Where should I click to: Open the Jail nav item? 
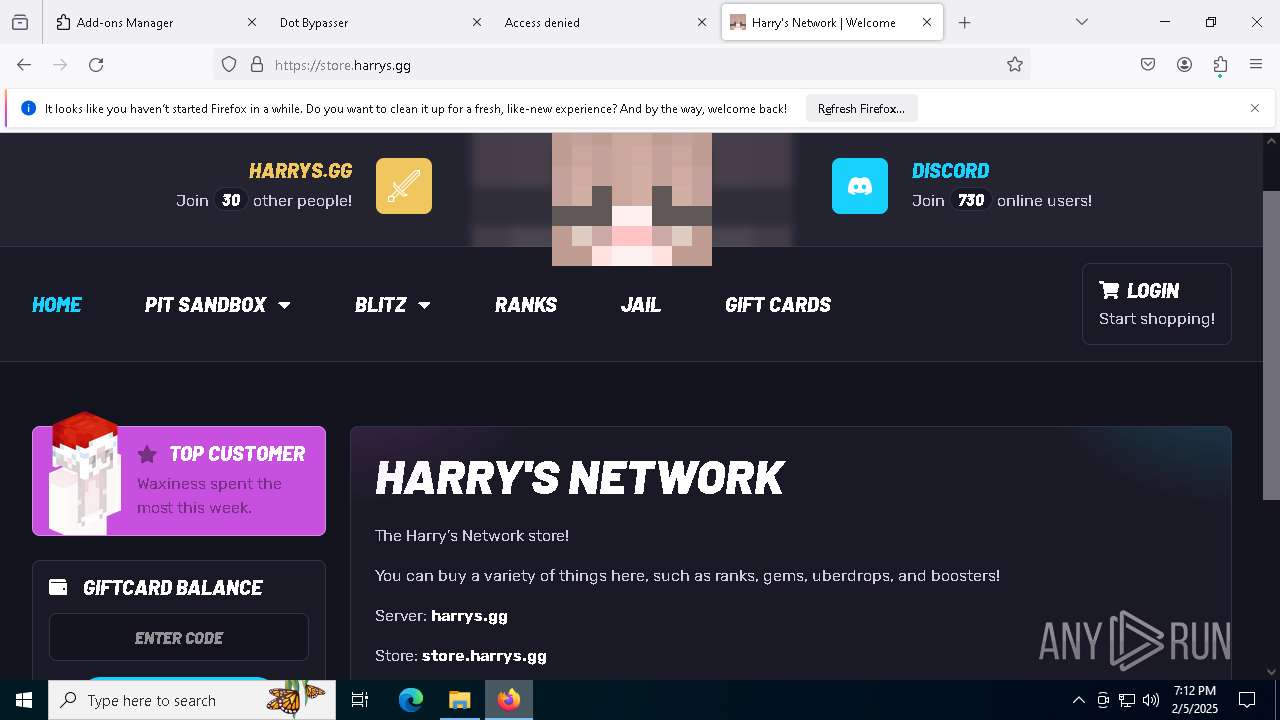[x=641, y=305]
